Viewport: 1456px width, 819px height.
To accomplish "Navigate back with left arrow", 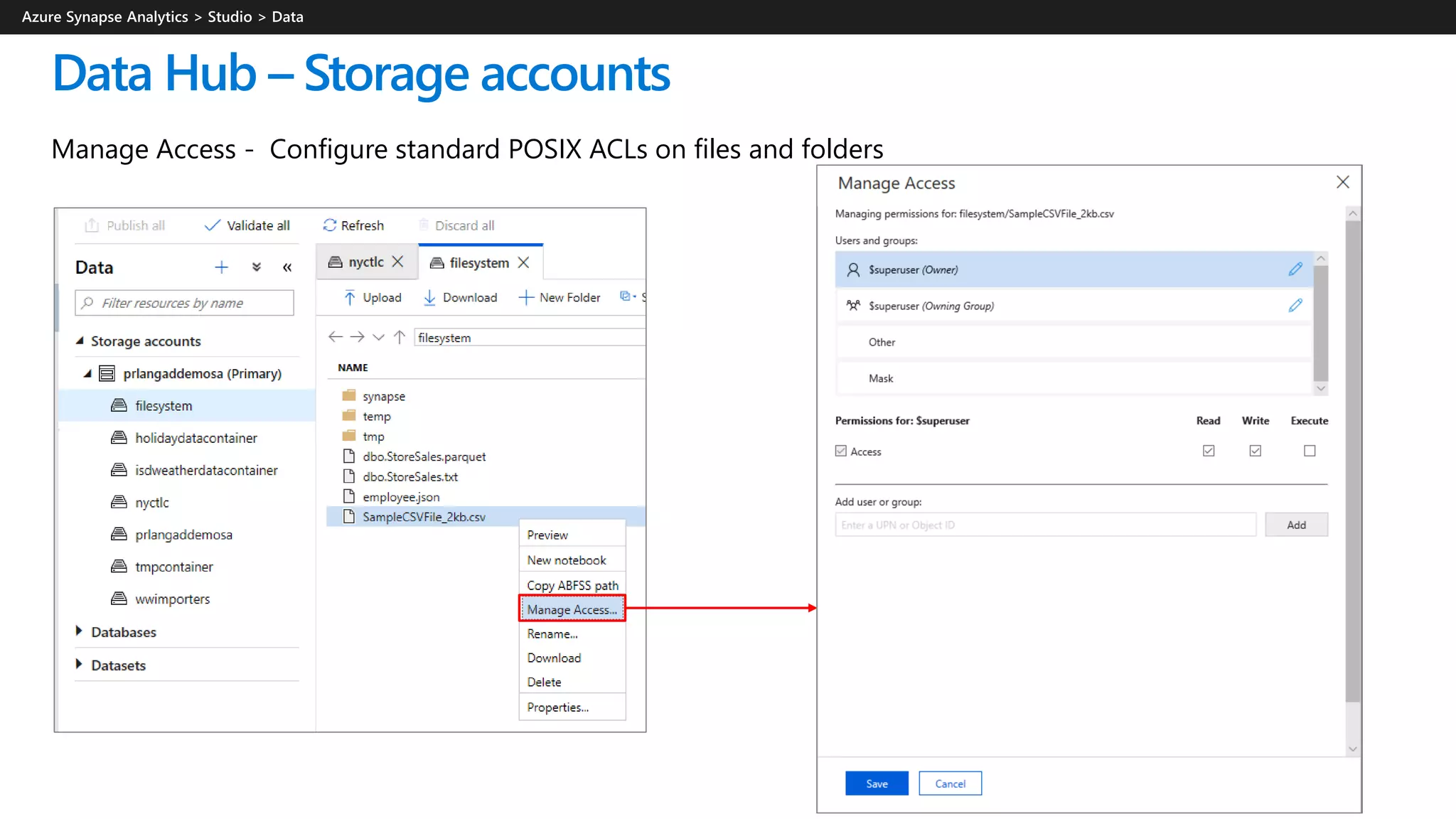I will coord(336,337).
